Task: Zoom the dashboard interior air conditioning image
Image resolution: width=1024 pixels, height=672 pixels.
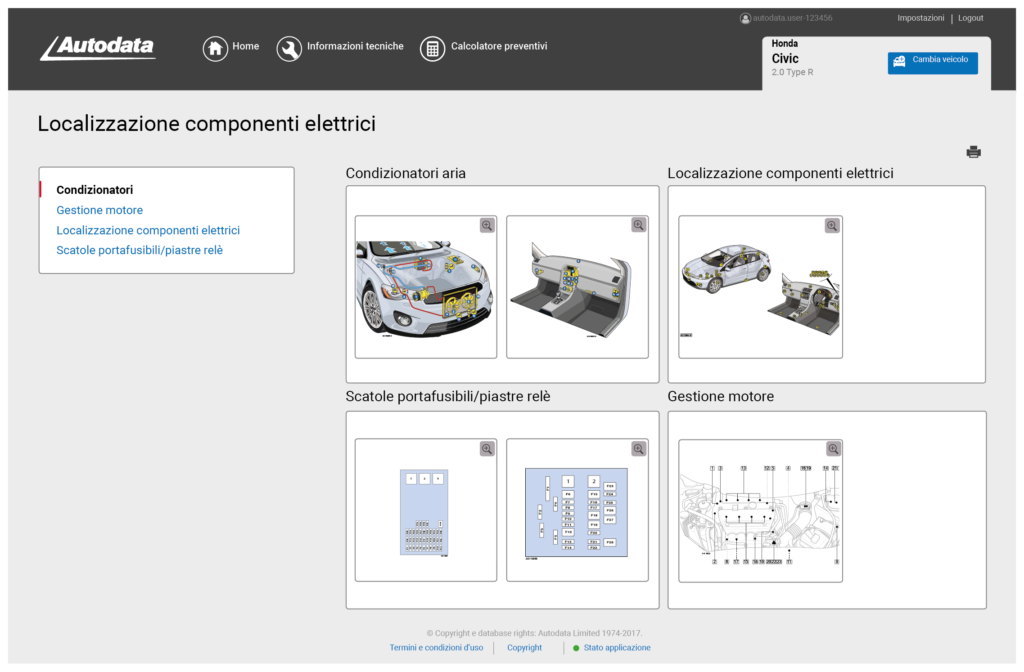Action: coord(638,226)
